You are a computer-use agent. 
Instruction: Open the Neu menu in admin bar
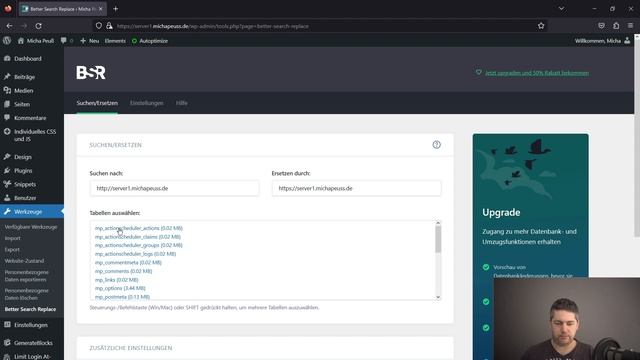(x=90, y=41)
